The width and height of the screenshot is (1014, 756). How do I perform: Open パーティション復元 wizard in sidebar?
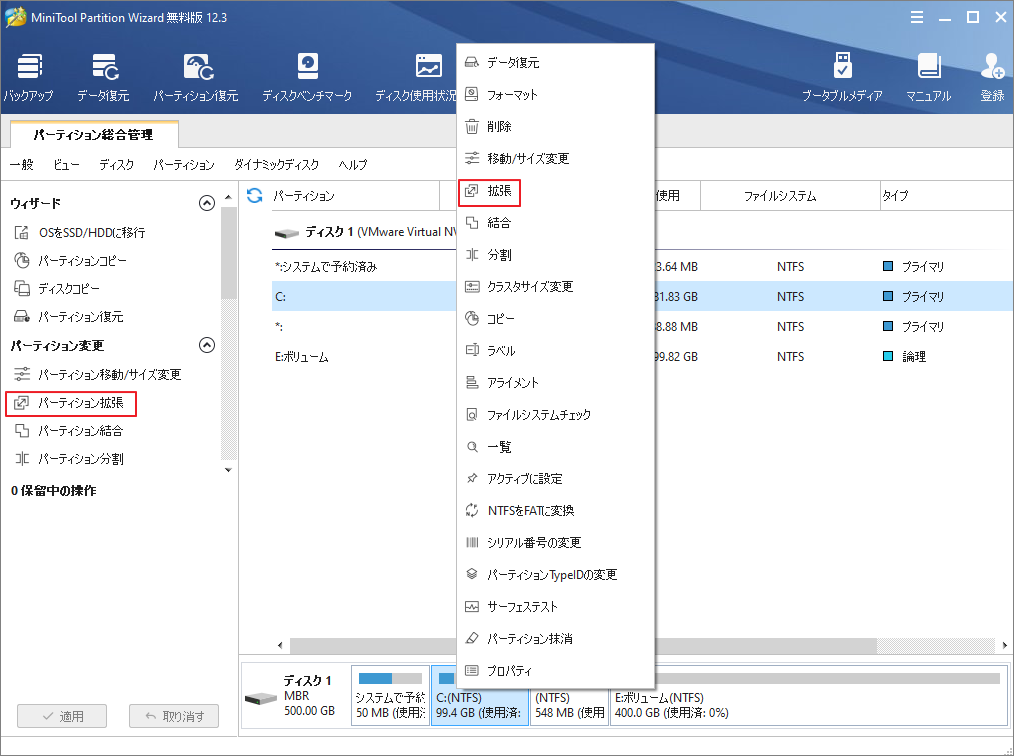69,316
